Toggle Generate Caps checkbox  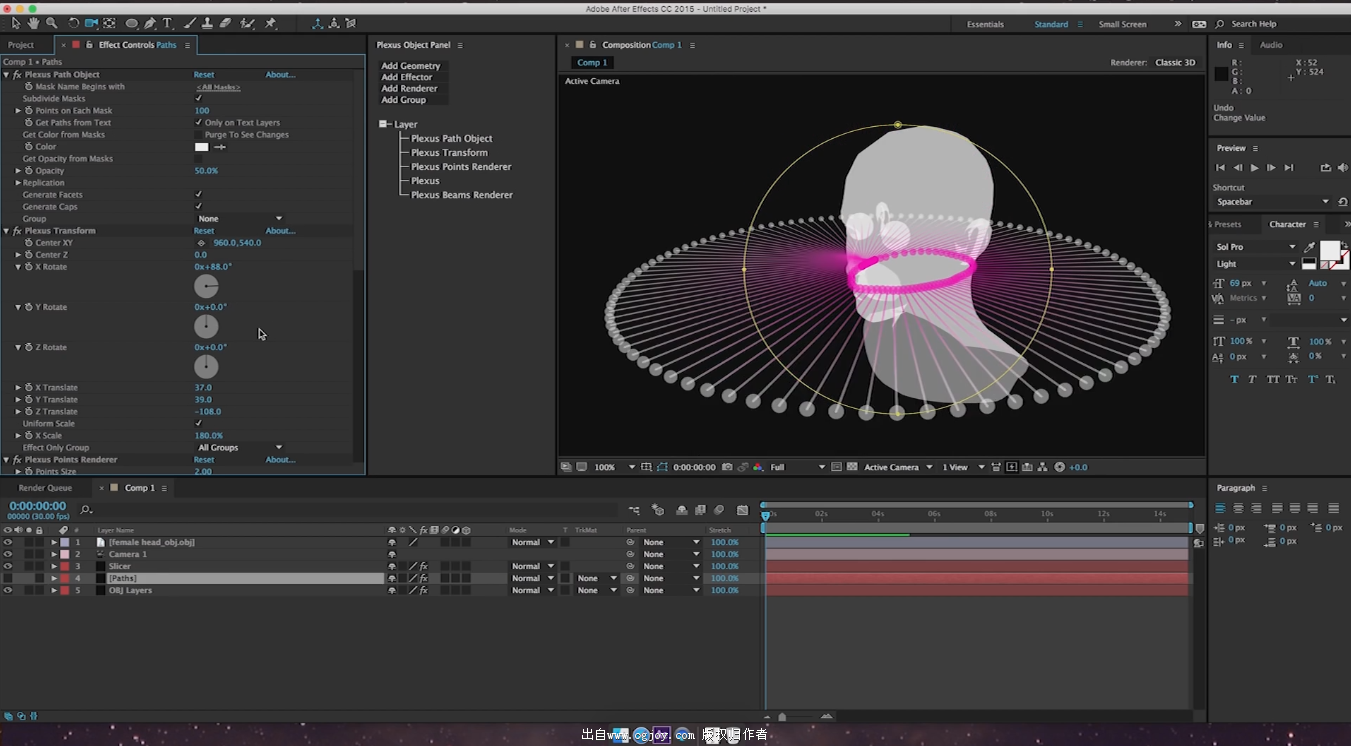pyautogui.click(x=198, y=207)
